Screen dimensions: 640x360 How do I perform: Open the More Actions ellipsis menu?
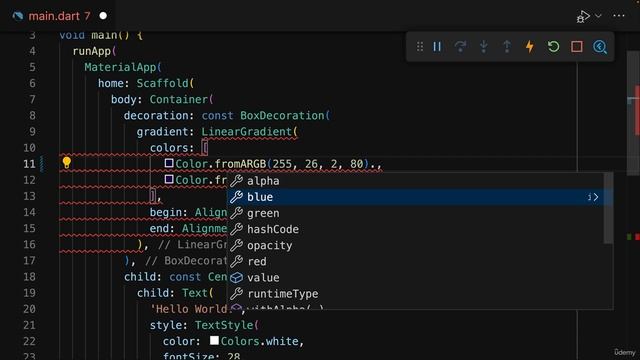pos(619,16)
